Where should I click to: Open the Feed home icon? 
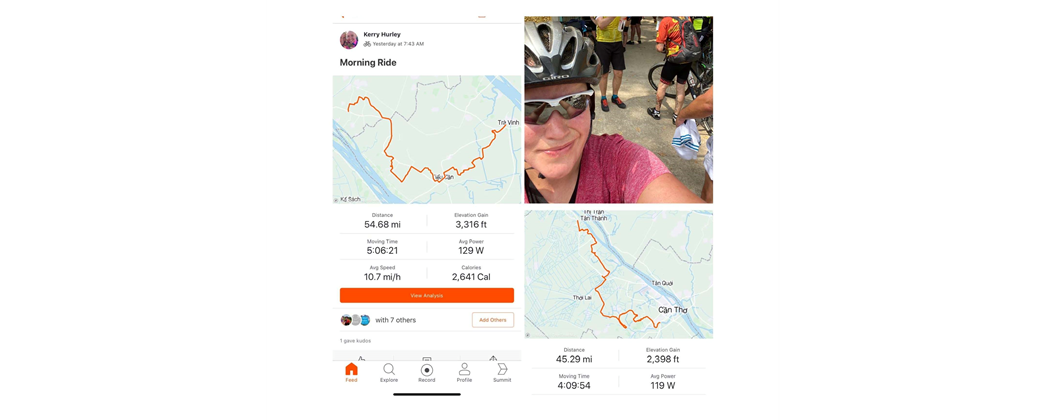click(x=351, y=369)
